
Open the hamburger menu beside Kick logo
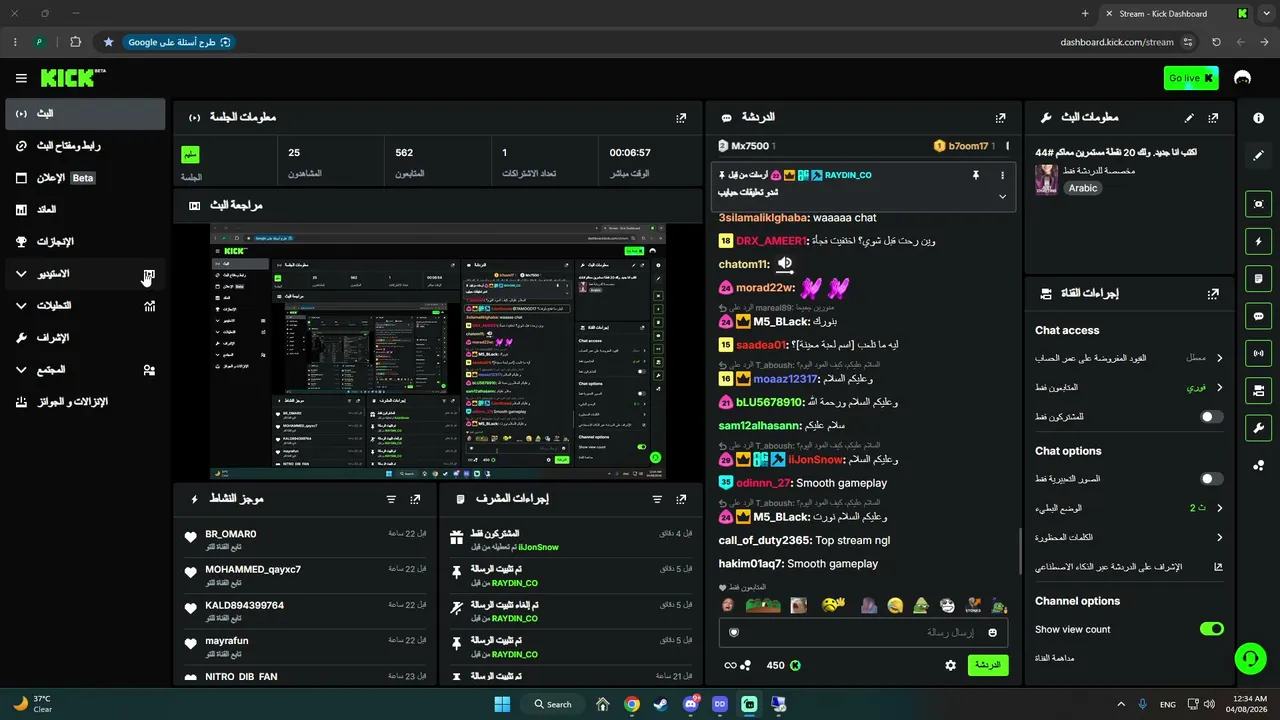21,78
